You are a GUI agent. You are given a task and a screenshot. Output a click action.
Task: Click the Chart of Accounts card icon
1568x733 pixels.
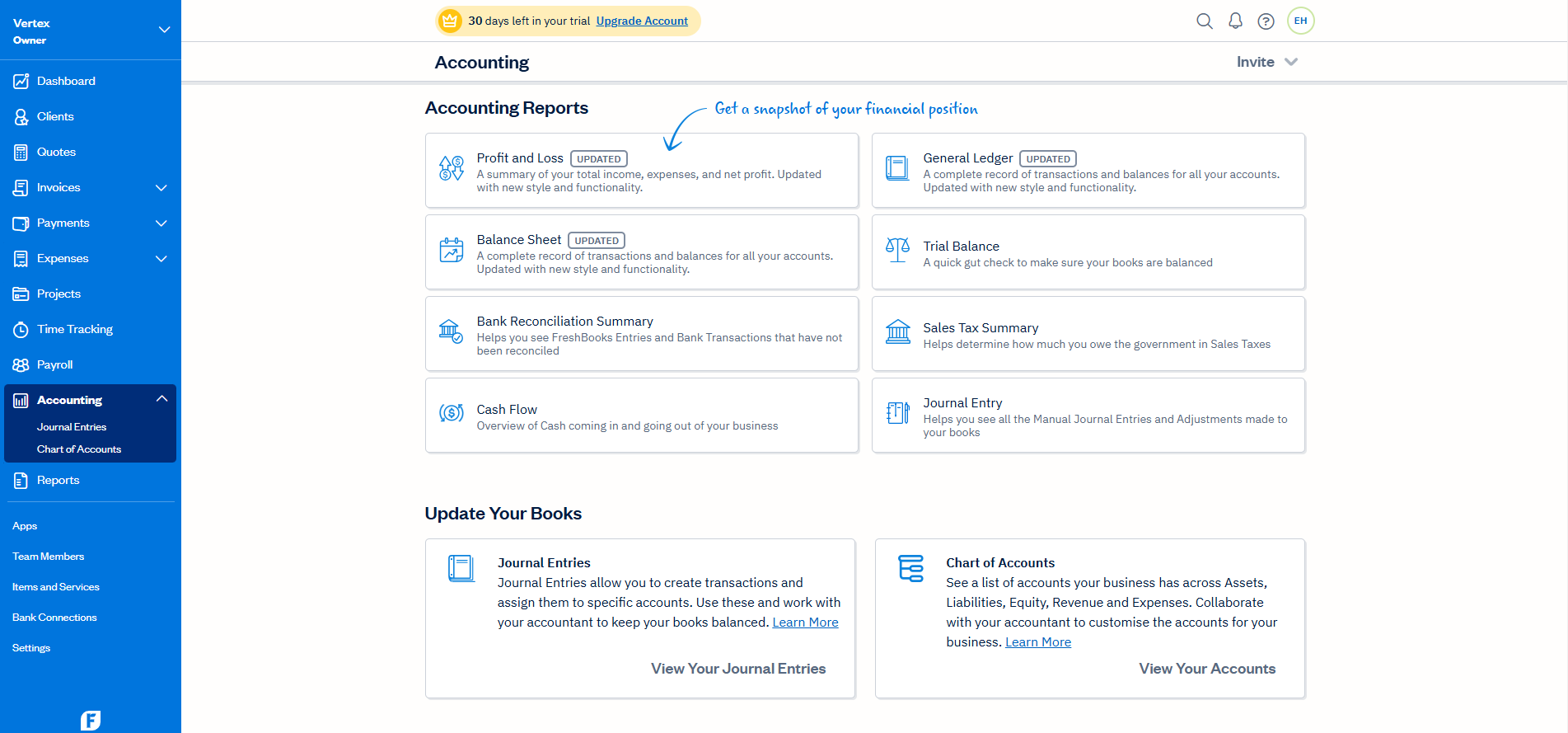click(910, 568)
